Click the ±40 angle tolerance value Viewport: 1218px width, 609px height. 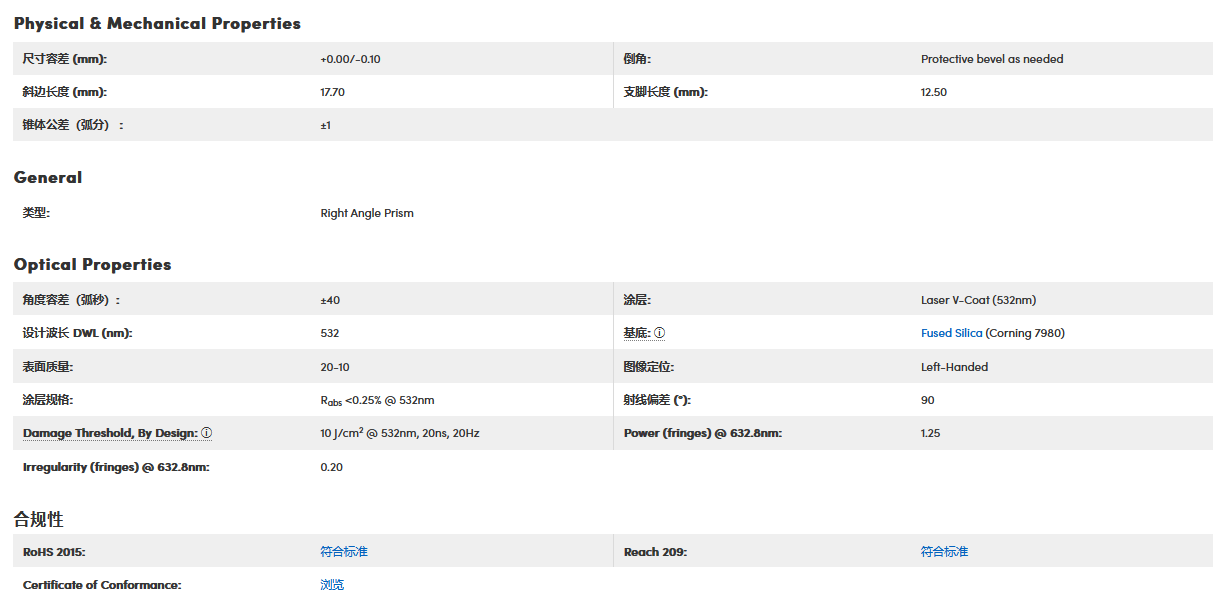[x=329, y=300]
